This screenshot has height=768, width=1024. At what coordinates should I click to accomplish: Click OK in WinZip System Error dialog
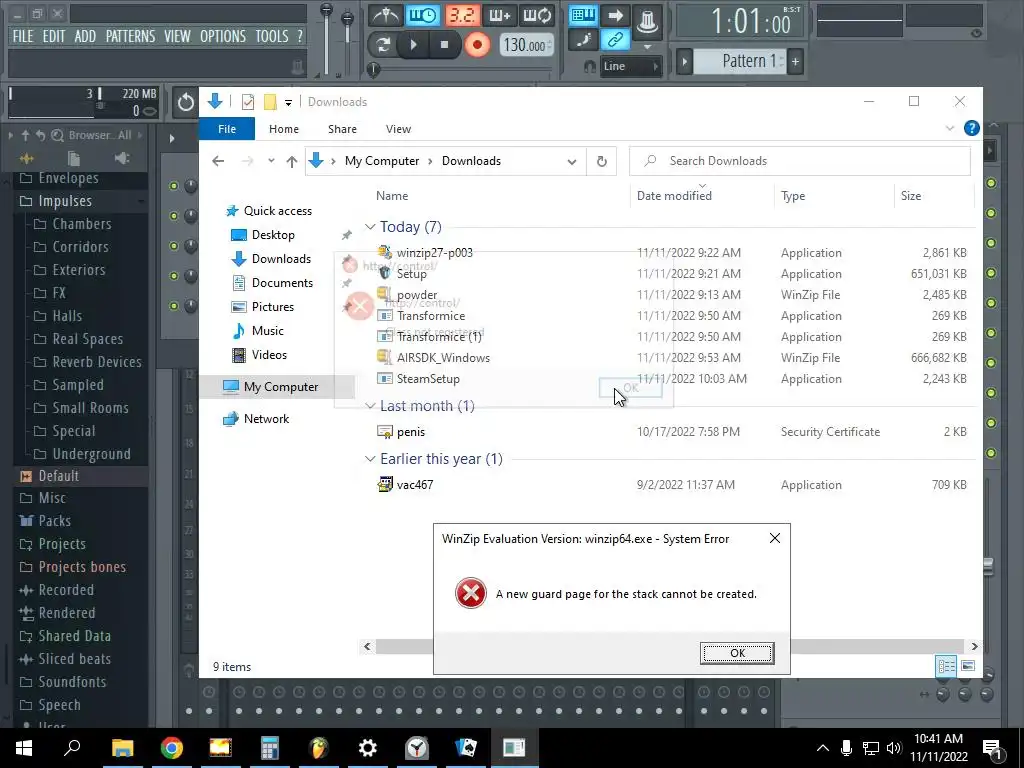pos(737,653)
